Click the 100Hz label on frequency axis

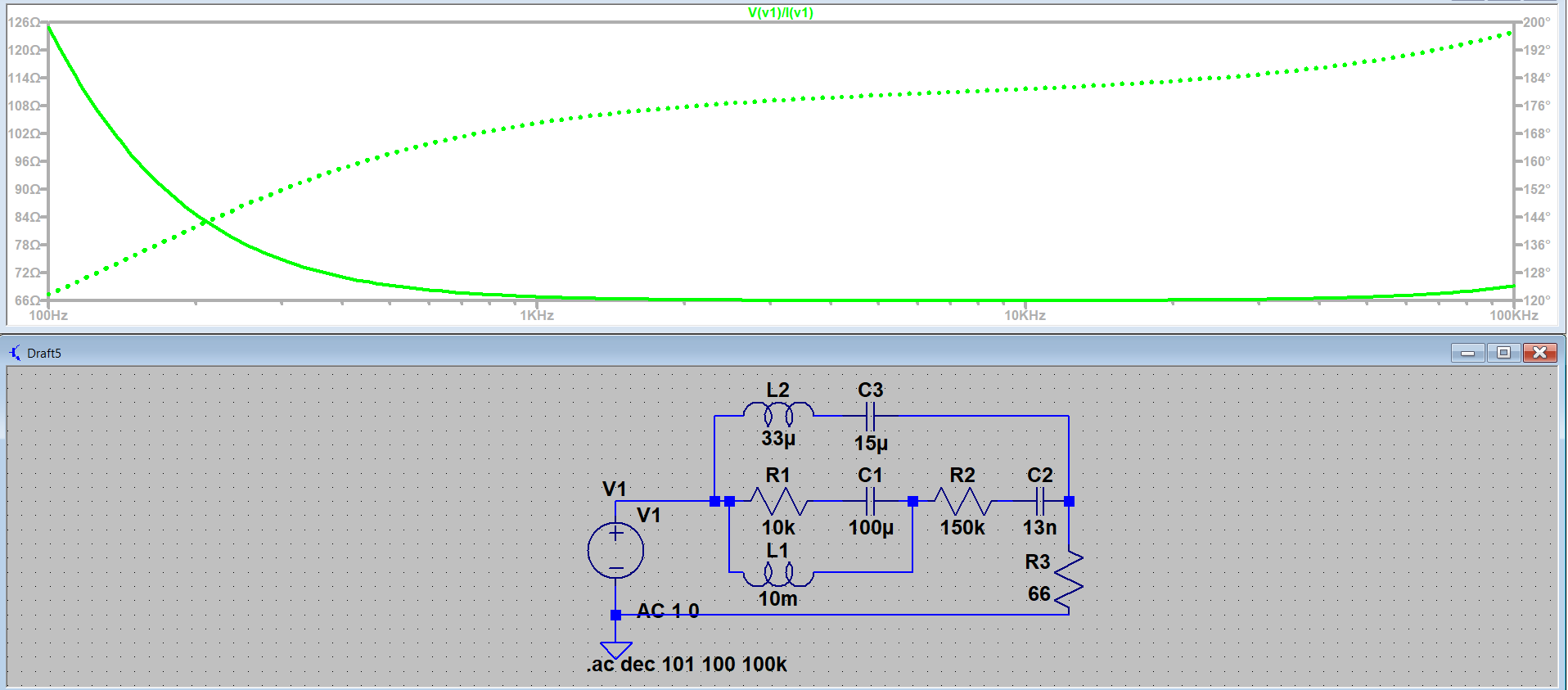point(48,315)
